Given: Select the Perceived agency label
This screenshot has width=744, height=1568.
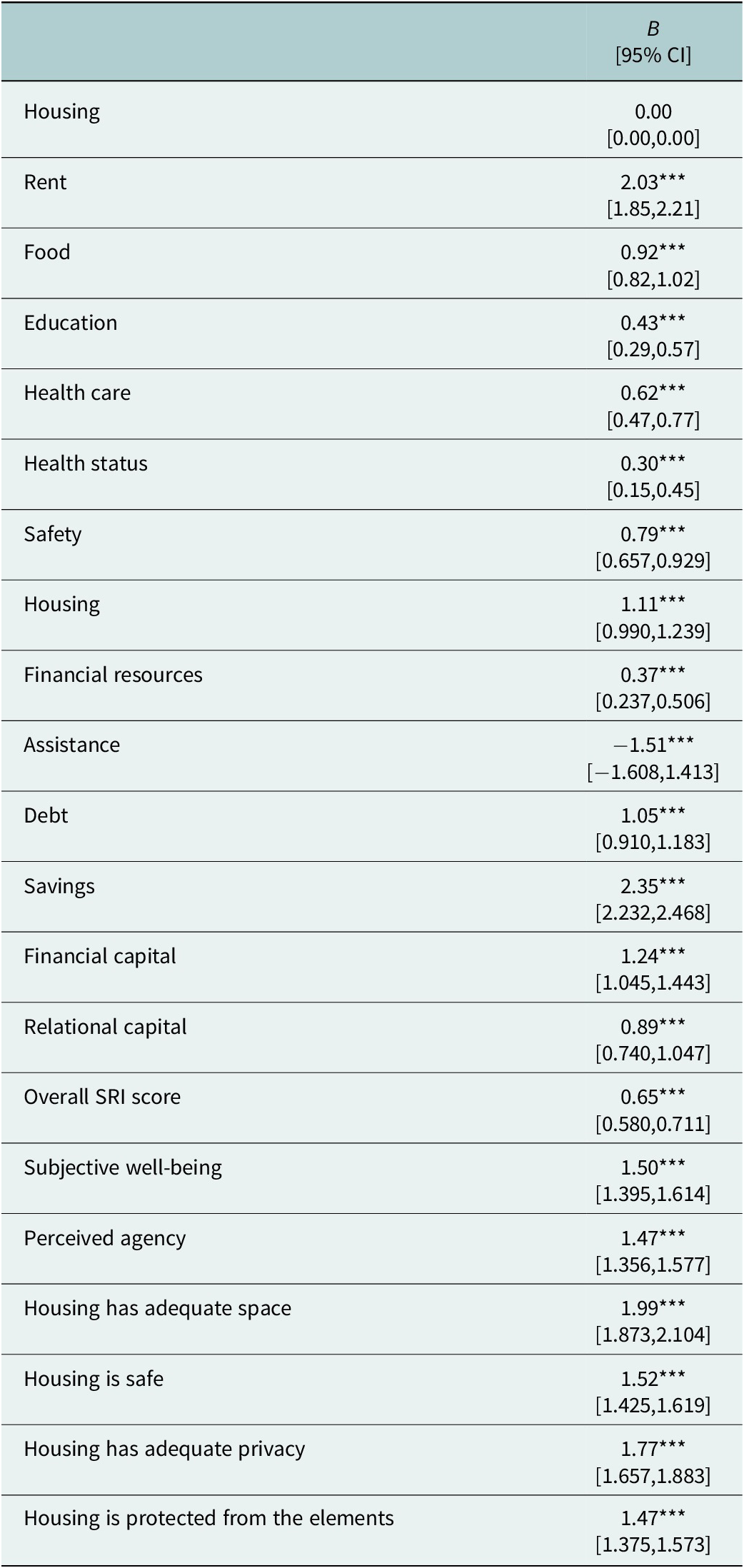Looking at the screenshot, I should pos(105,1238).
